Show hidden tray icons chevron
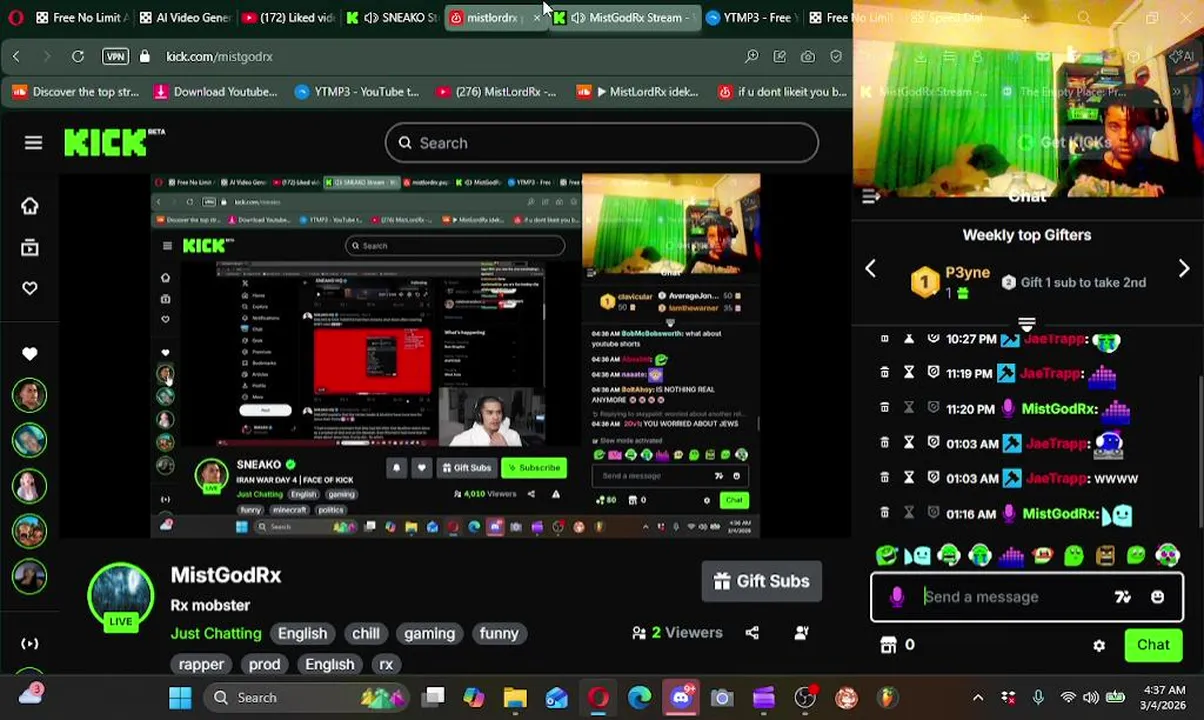The height and width of the screenshot is (720, 1204). pos(978,697)
